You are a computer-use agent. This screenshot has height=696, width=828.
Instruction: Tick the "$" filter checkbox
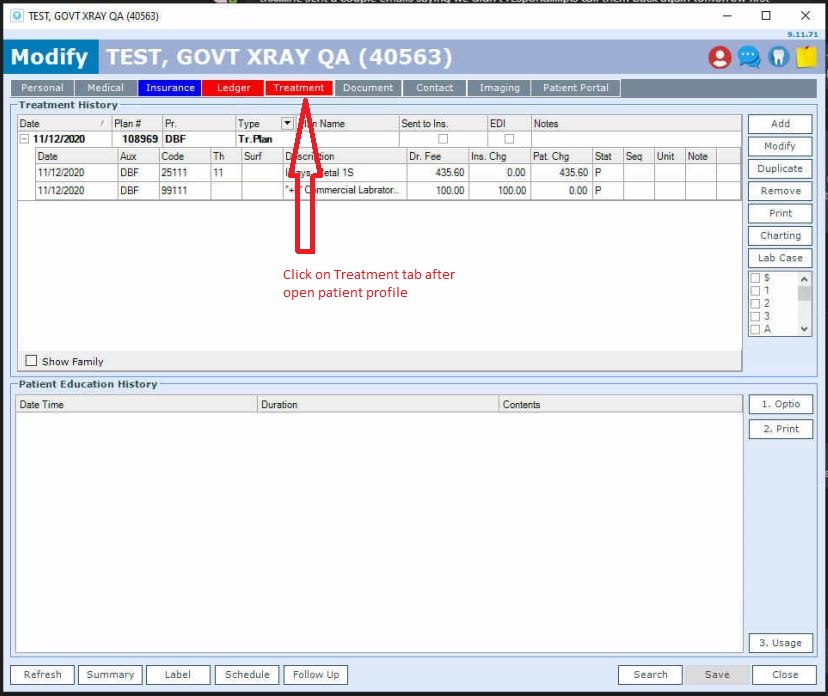click(x=755, y=278)
